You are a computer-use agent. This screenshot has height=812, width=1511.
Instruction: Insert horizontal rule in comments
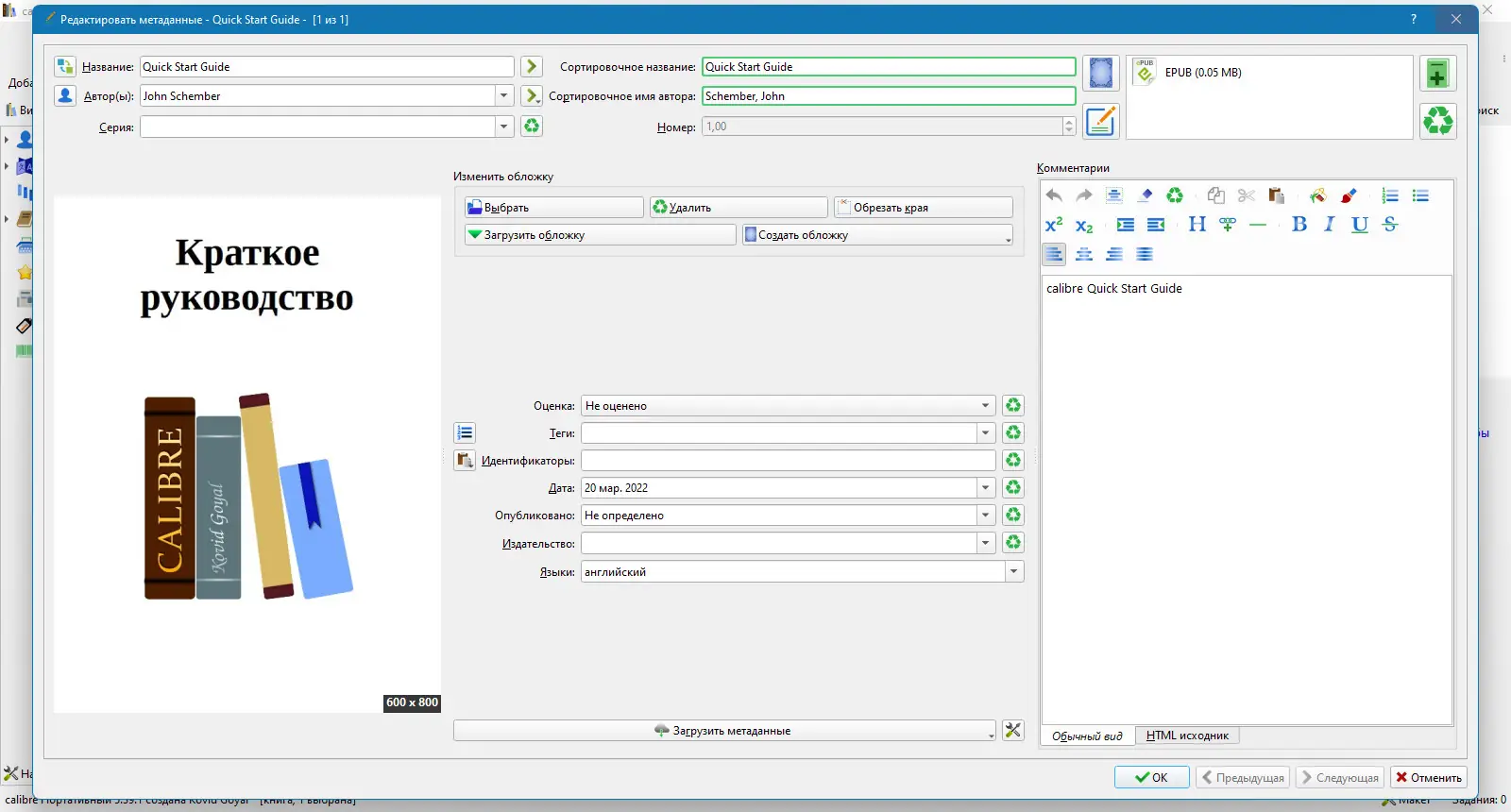coord(1258,225)
